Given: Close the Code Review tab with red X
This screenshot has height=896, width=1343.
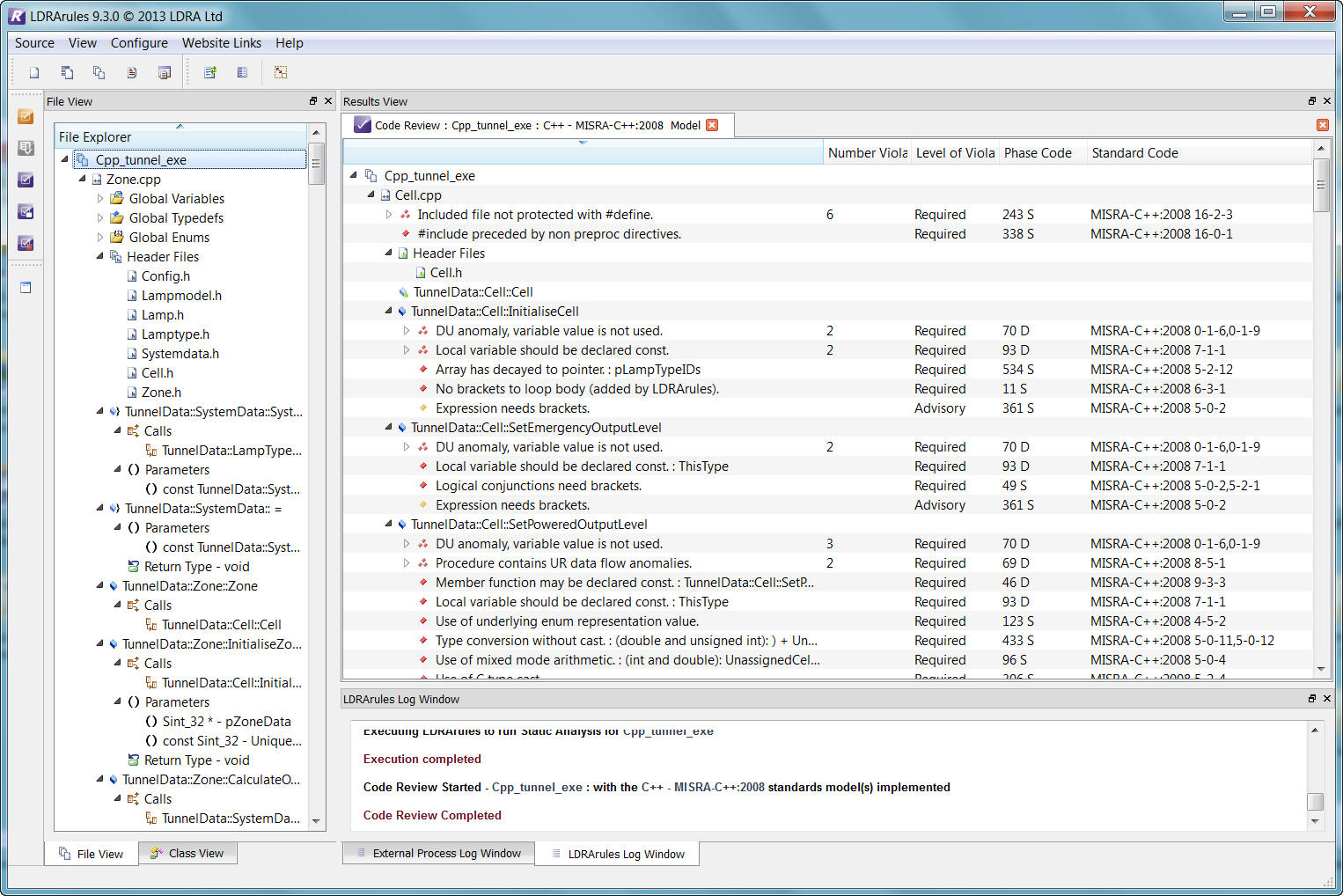Looking at the screenshot, I should coord(712,125).
